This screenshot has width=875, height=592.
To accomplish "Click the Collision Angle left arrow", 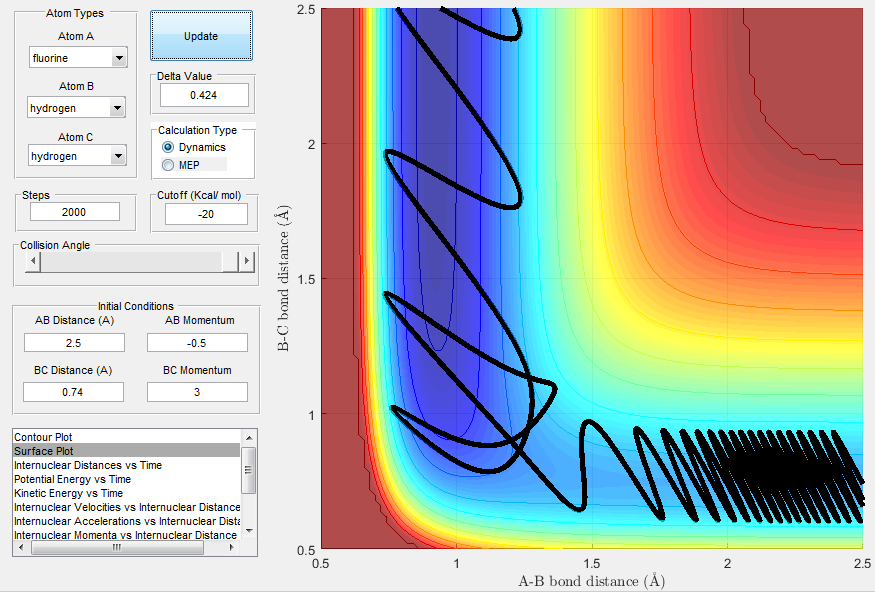I will point(33,261).
